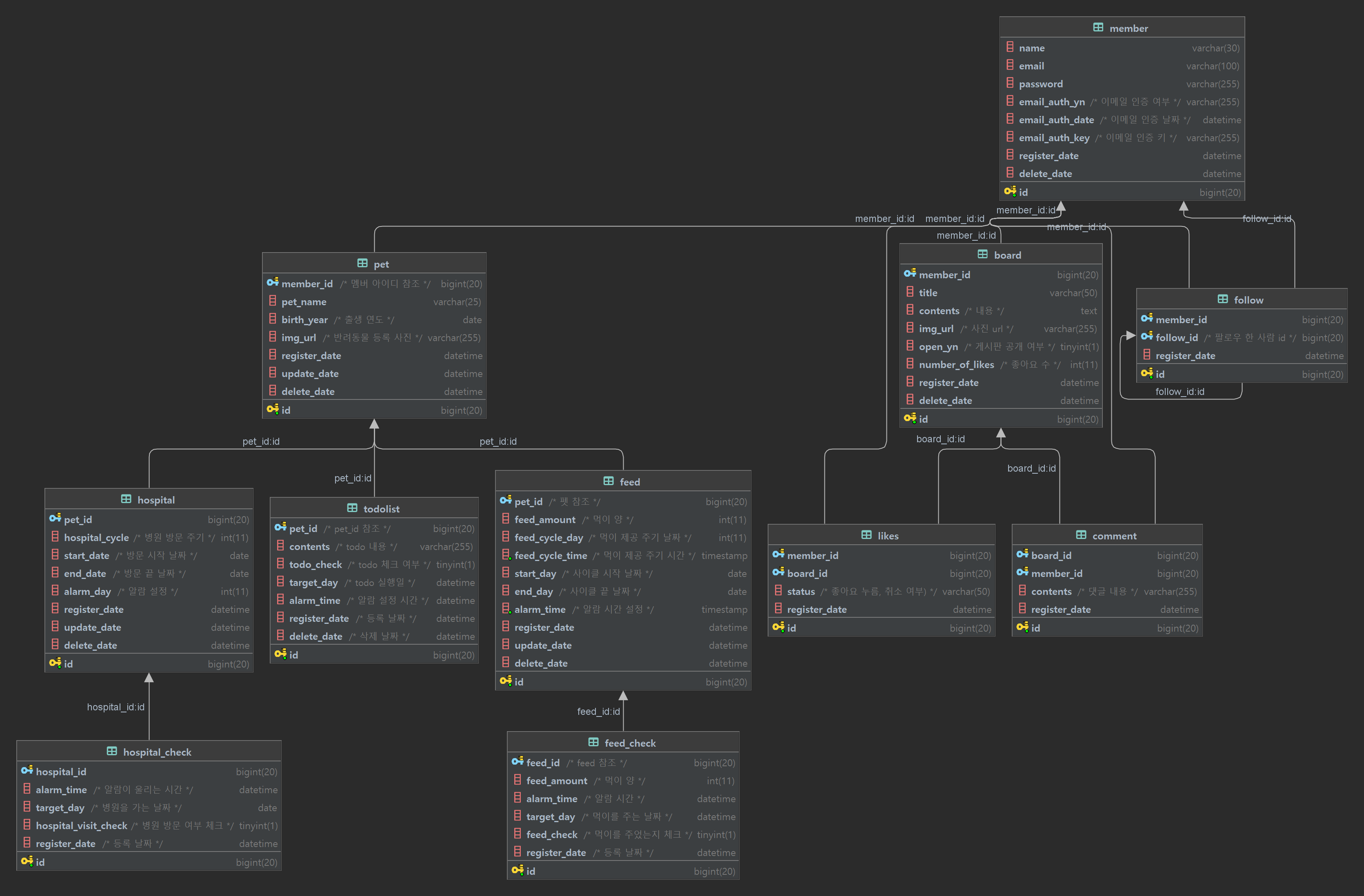Click the foreign key icon next to board member_id
This screenshot has width=1364, height=896.
point(909,275)
